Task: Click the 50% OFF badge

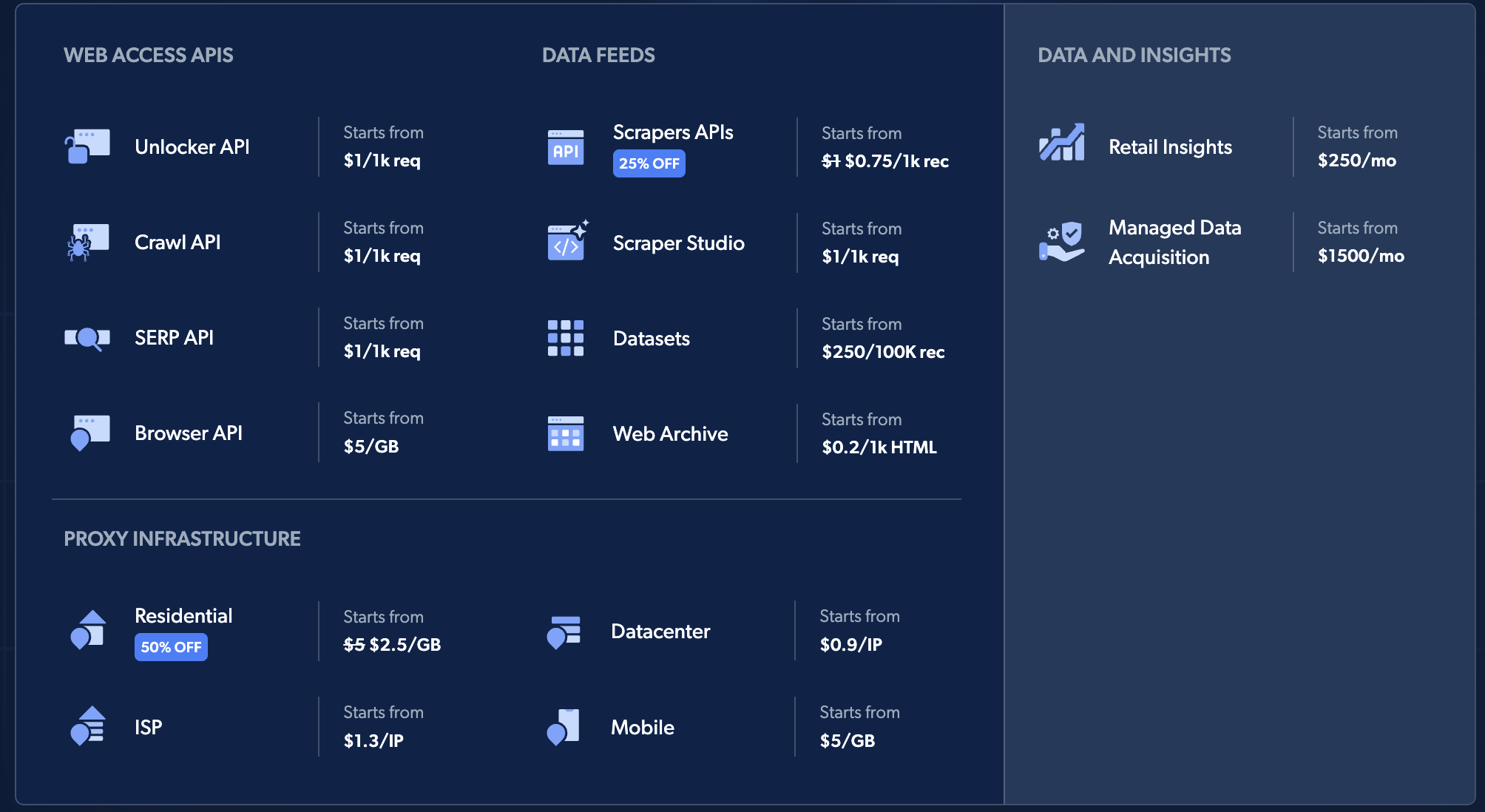Action: click(171, 647)
